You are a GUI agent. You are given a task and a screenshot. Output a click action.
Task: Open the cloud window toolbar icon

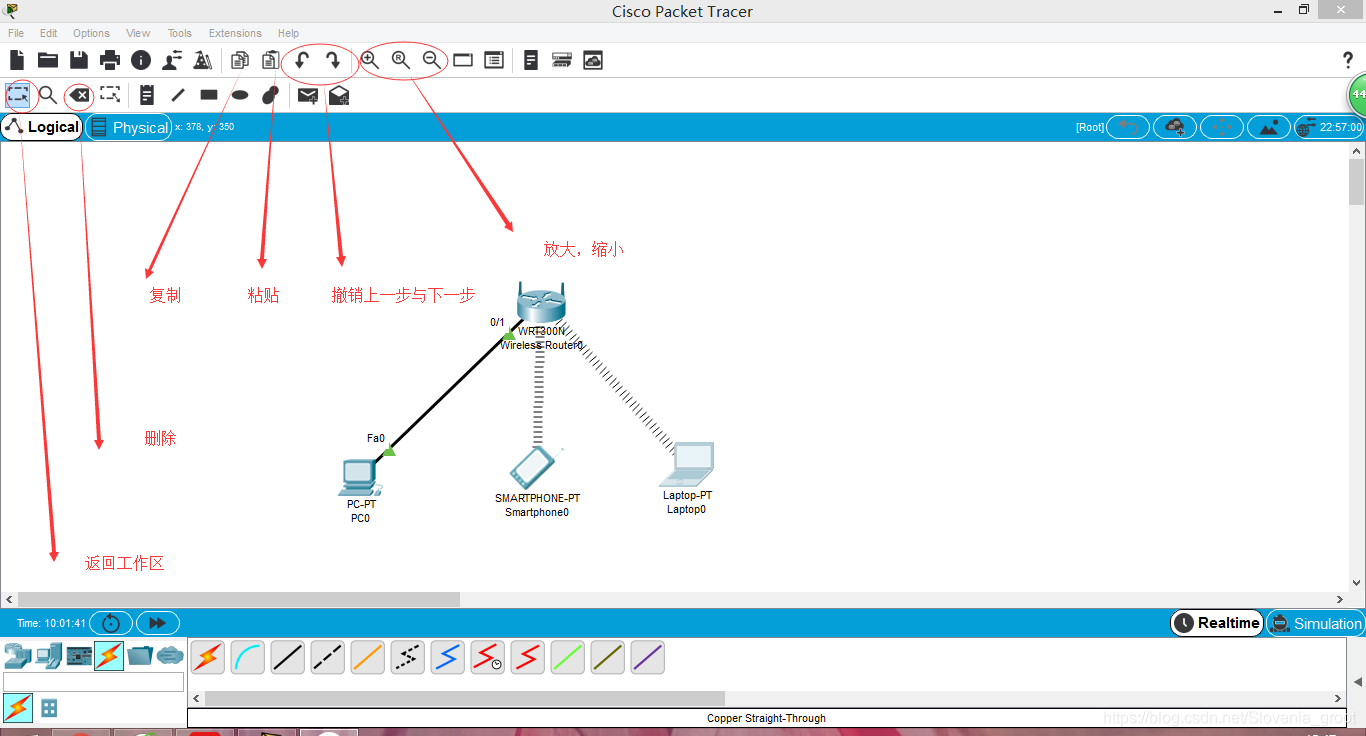[x=593, y=60]
